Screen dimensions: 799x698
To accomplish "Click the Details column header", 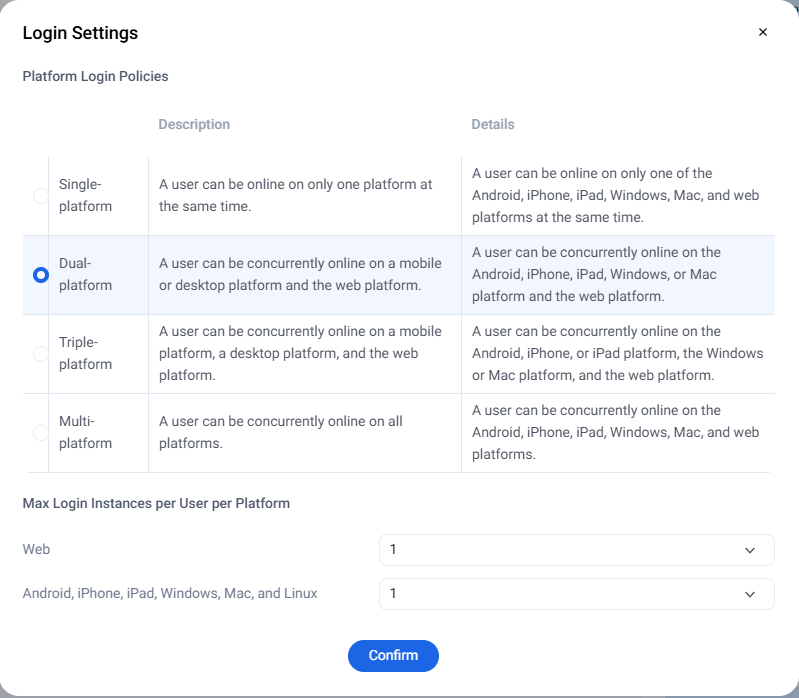I will pos(493,125).
